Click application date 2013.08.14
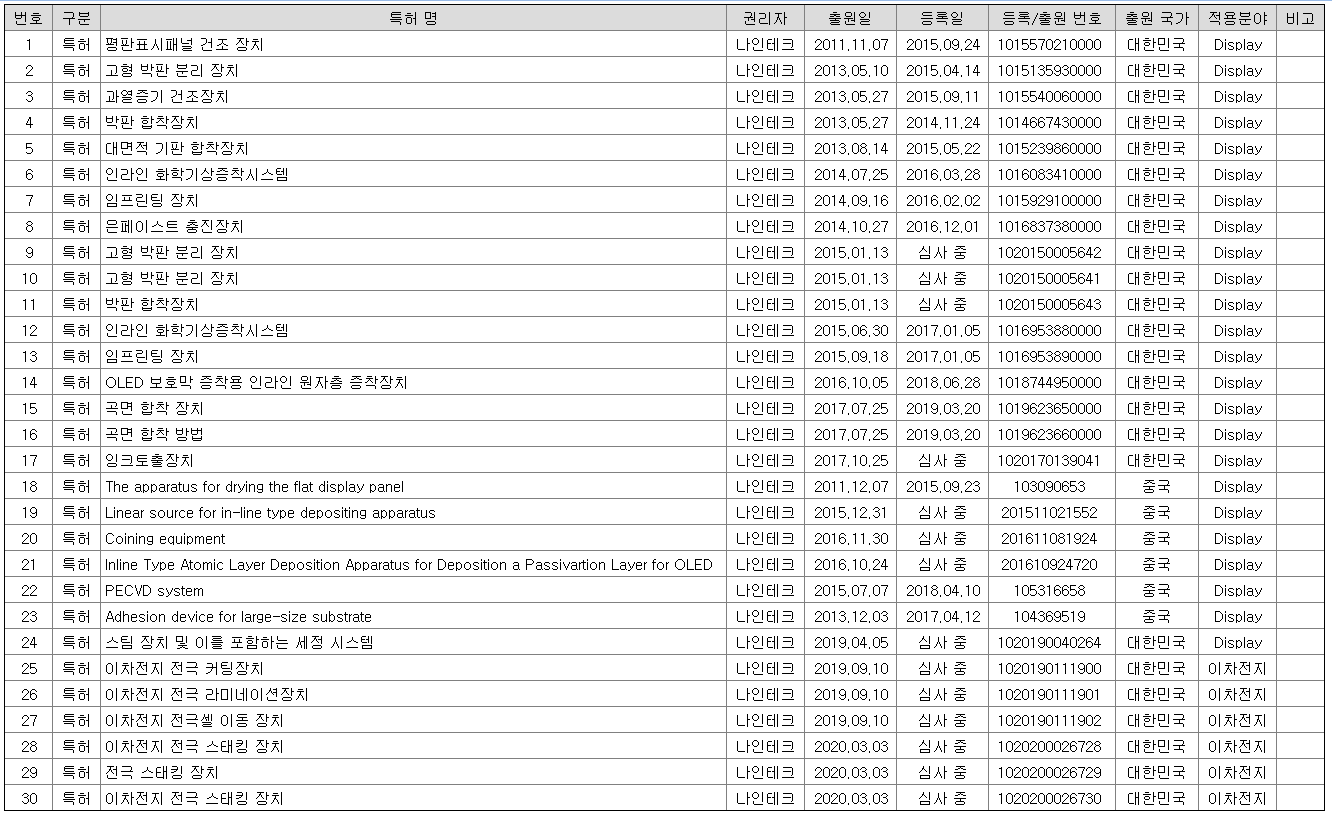This screenshot has height=818, width=1332. 850,148
